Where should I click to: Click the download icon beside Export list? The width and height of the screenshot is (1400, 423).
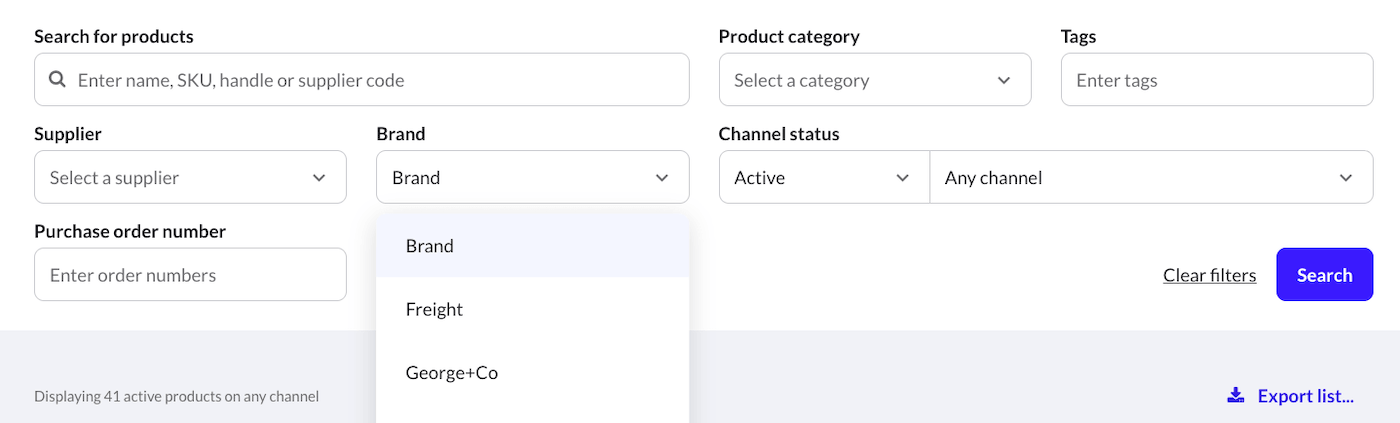coord(1236,396)
